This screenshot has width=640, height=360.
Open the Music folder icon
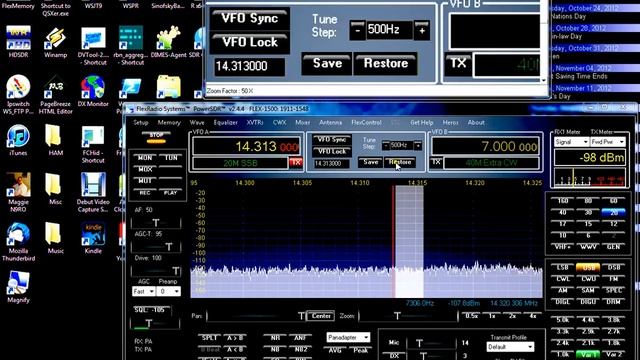pyautogui.click(x=56, y=238)
